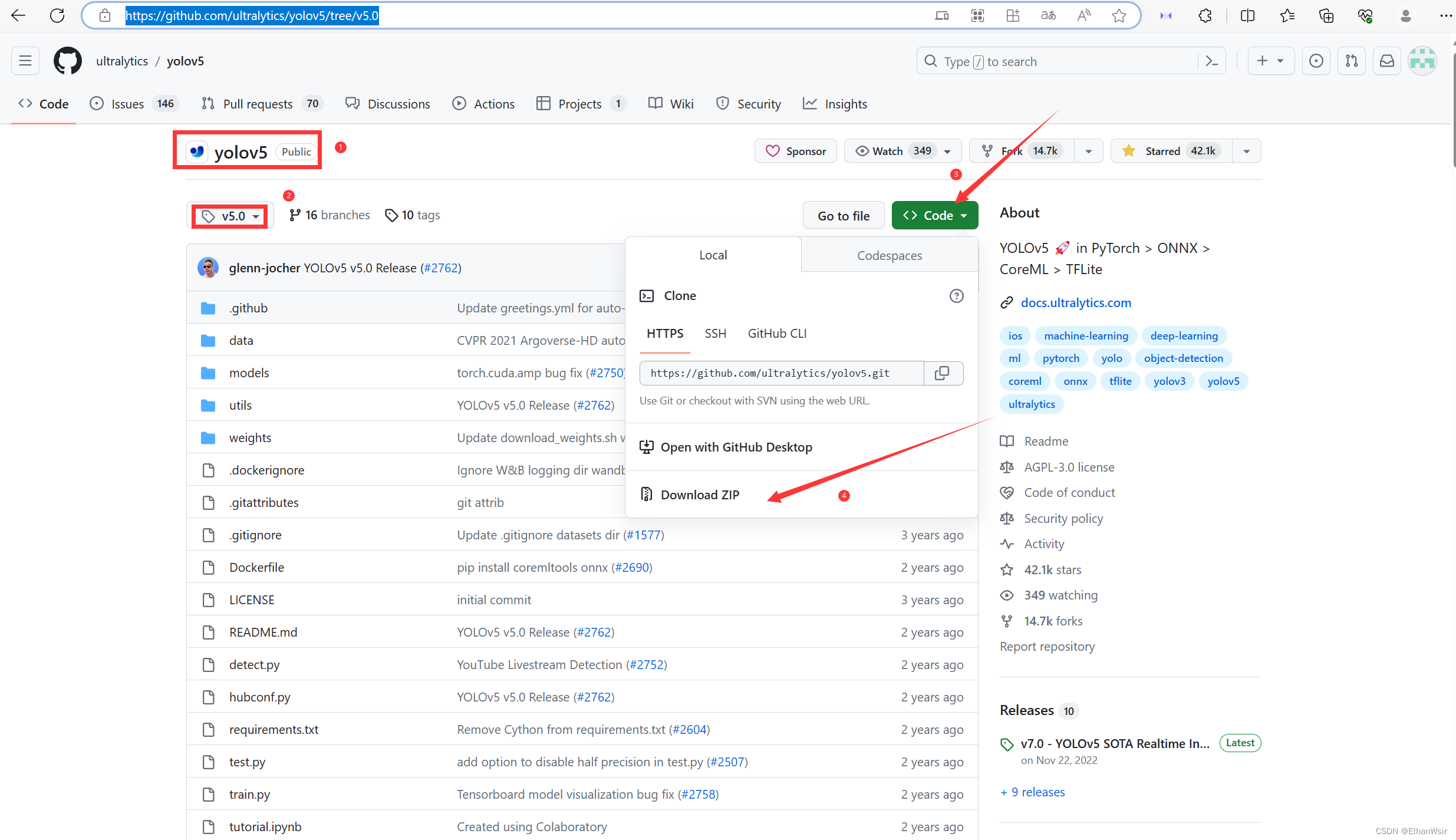The image size is (1456, 840).
Task: Open the pull requests shortcut icon in header
Action: point(1352,61)
